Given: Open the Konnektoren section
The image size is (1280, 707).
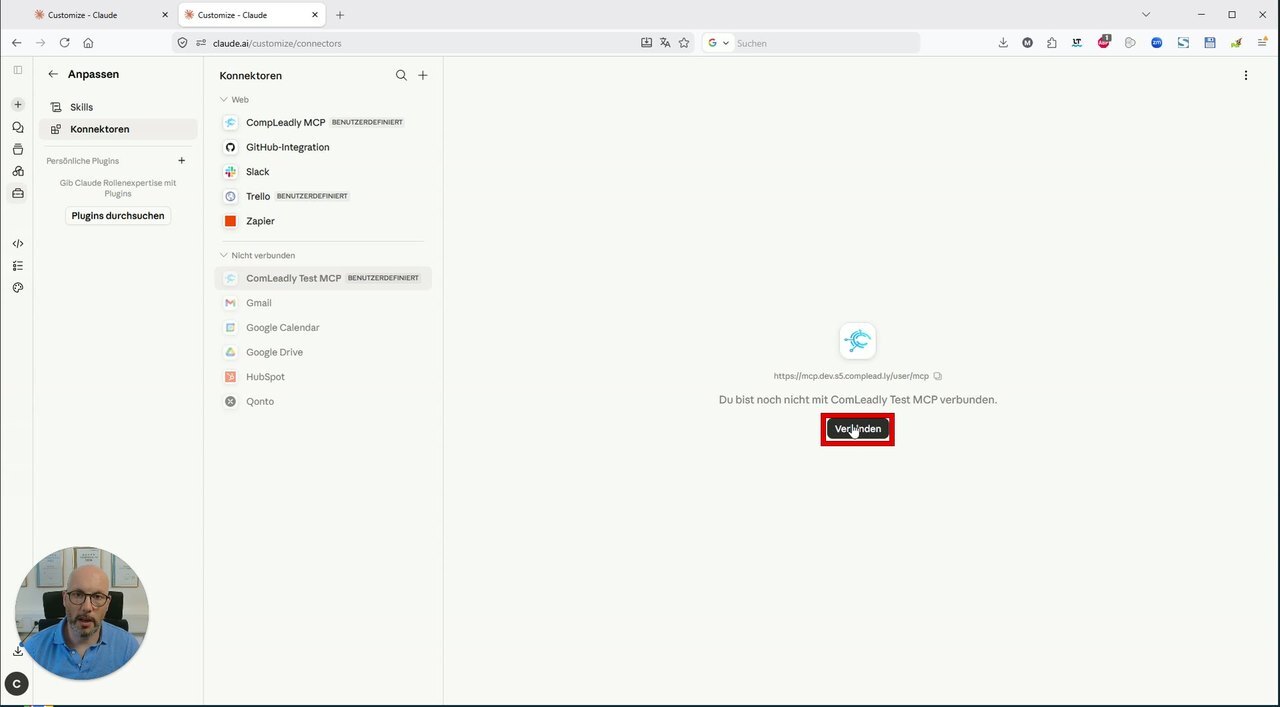Looking at the screenshot, I should [118, 129].
